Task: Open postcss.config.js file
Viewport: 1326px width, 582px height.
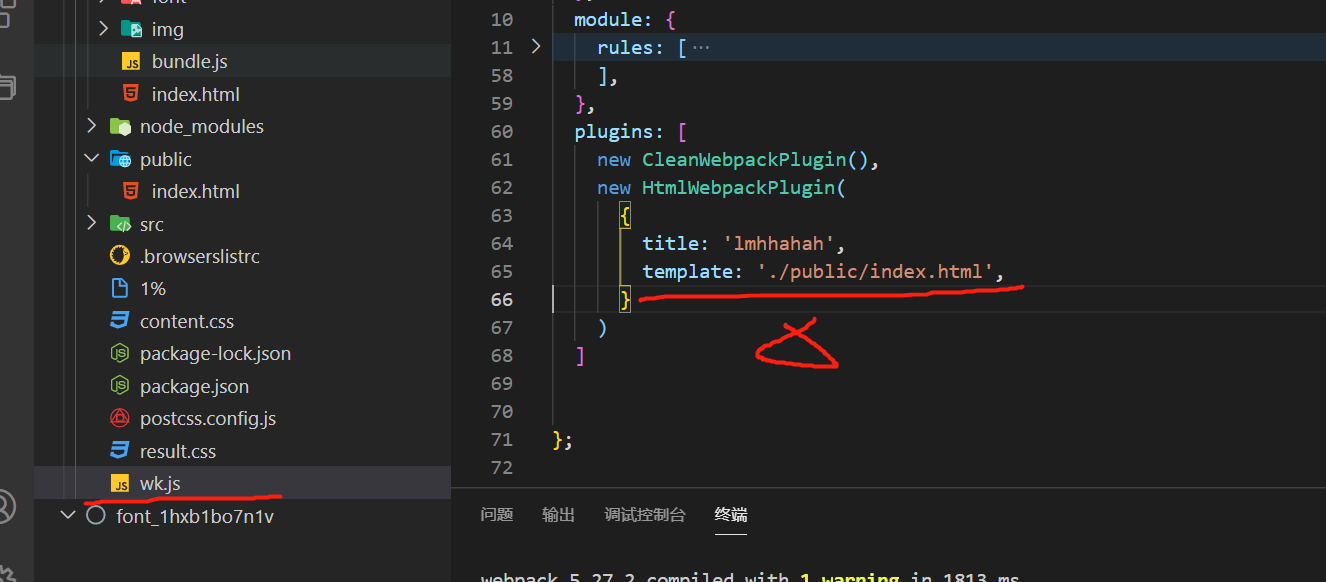Action: [208, 418]
